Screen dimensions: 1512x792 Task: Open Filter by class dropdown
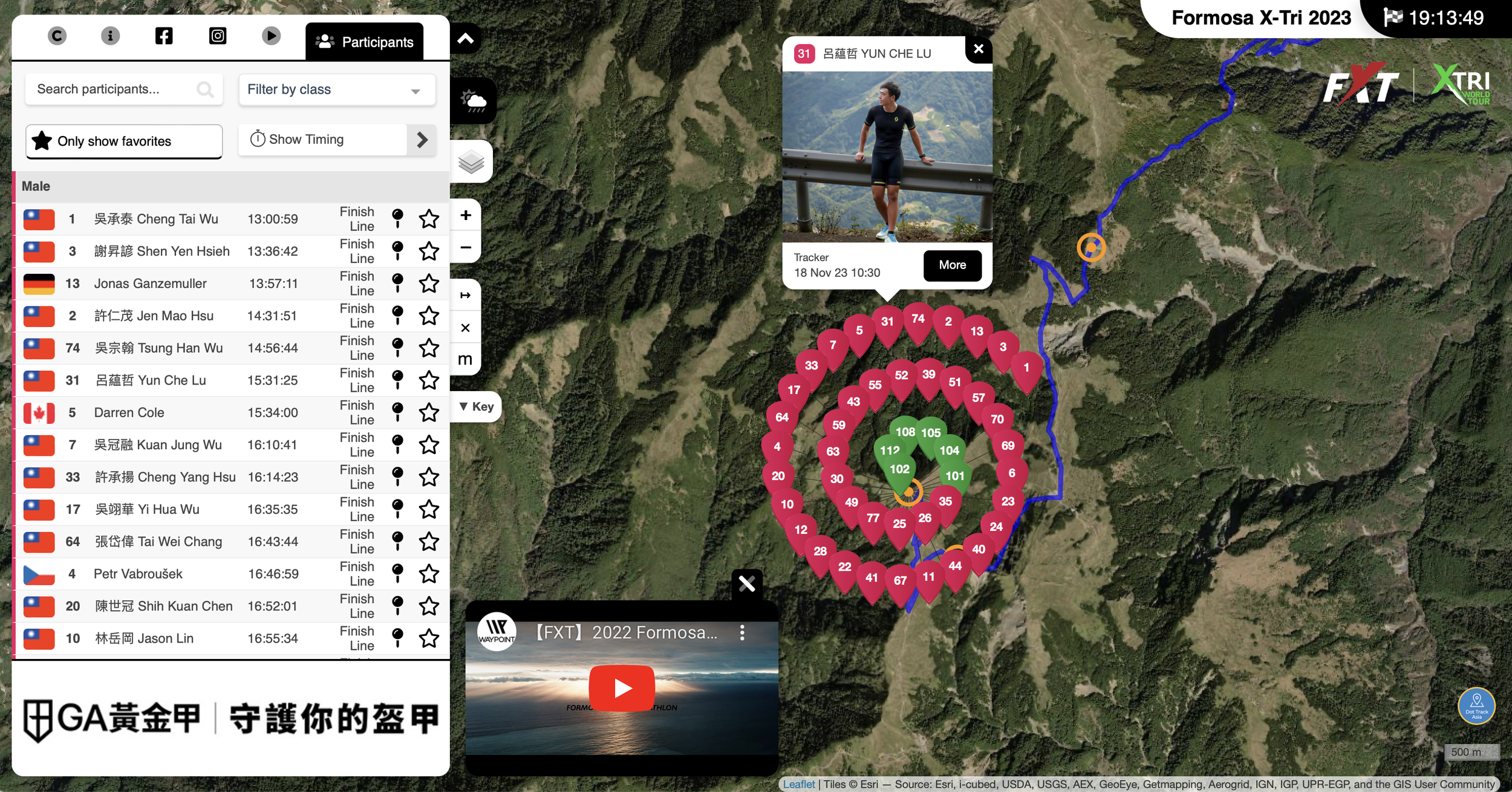coord(337,90)
